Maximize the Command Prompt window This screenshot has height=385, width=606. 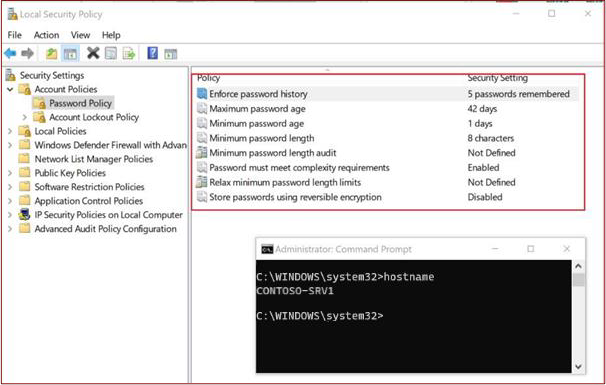tap(531, 249)
